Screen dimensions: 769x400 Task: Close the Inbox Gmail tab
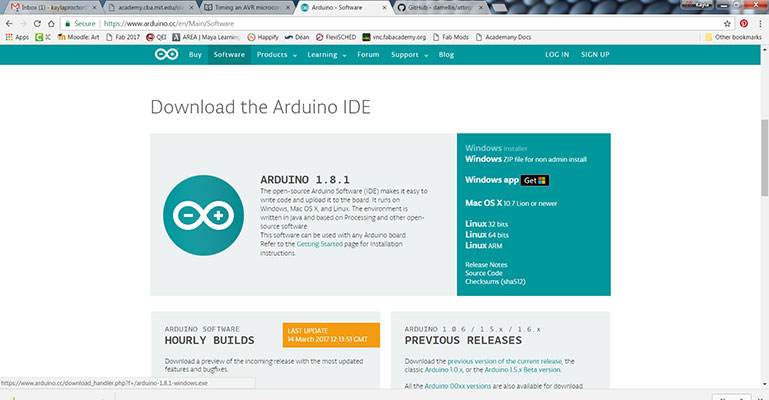tap(95, 8)
